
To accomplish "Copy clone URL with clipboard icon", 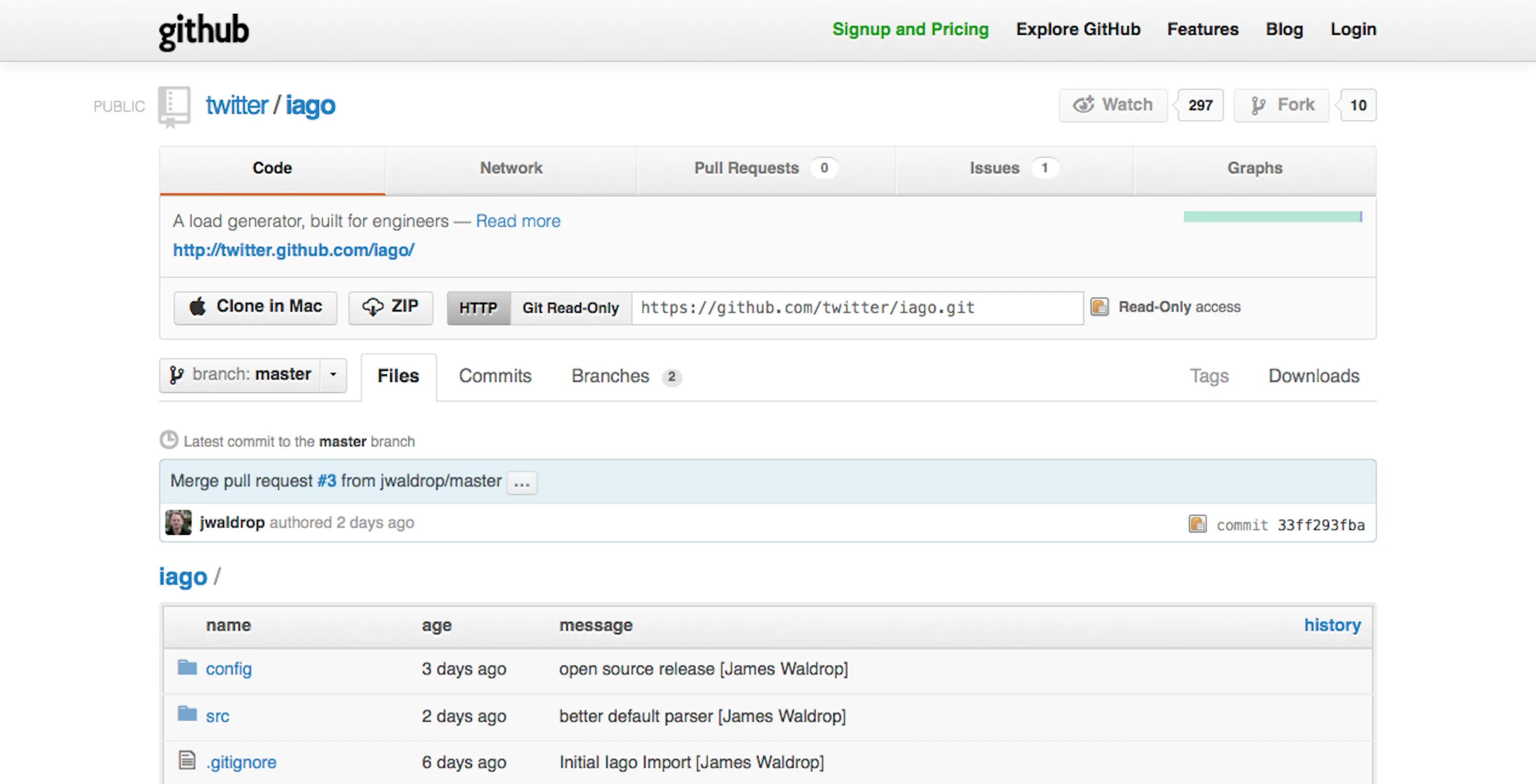I will tap(1099, 307).
